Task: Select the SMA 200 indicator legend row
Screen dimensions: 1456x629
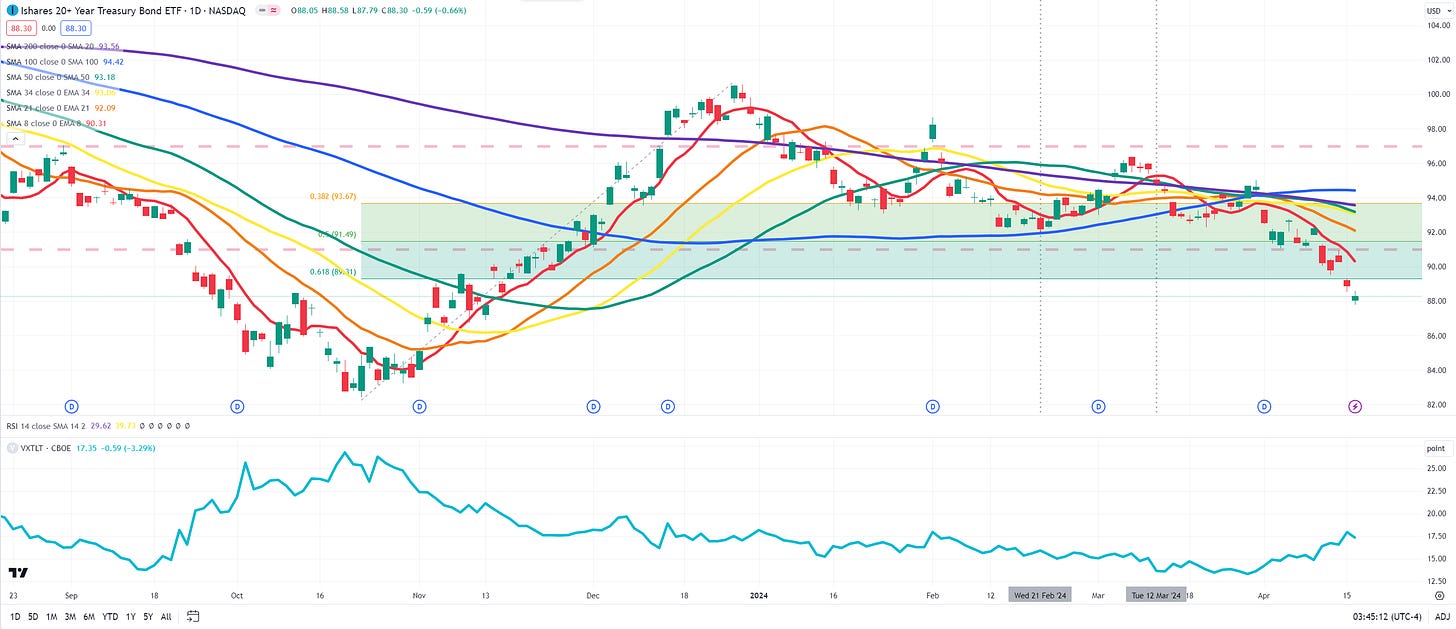Action: (x=62, y=46)
